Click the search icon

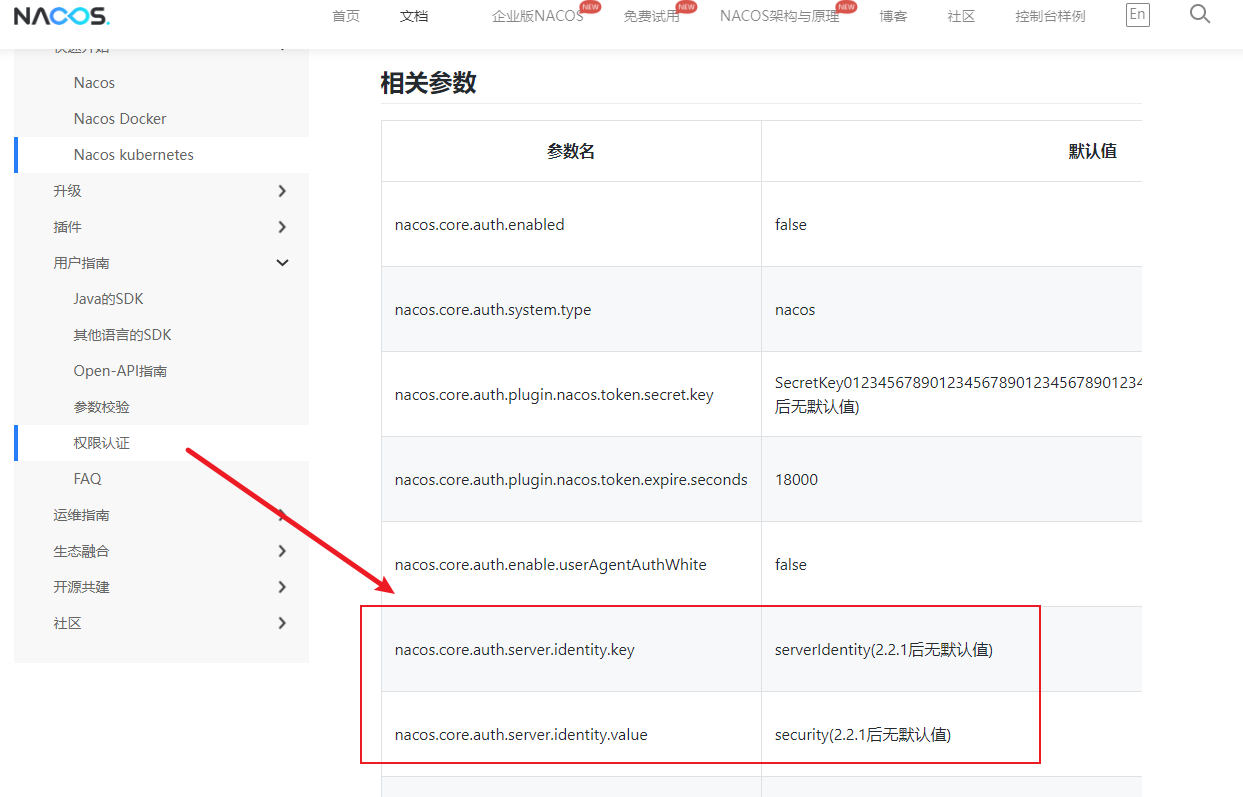[x=1199, y=15]
